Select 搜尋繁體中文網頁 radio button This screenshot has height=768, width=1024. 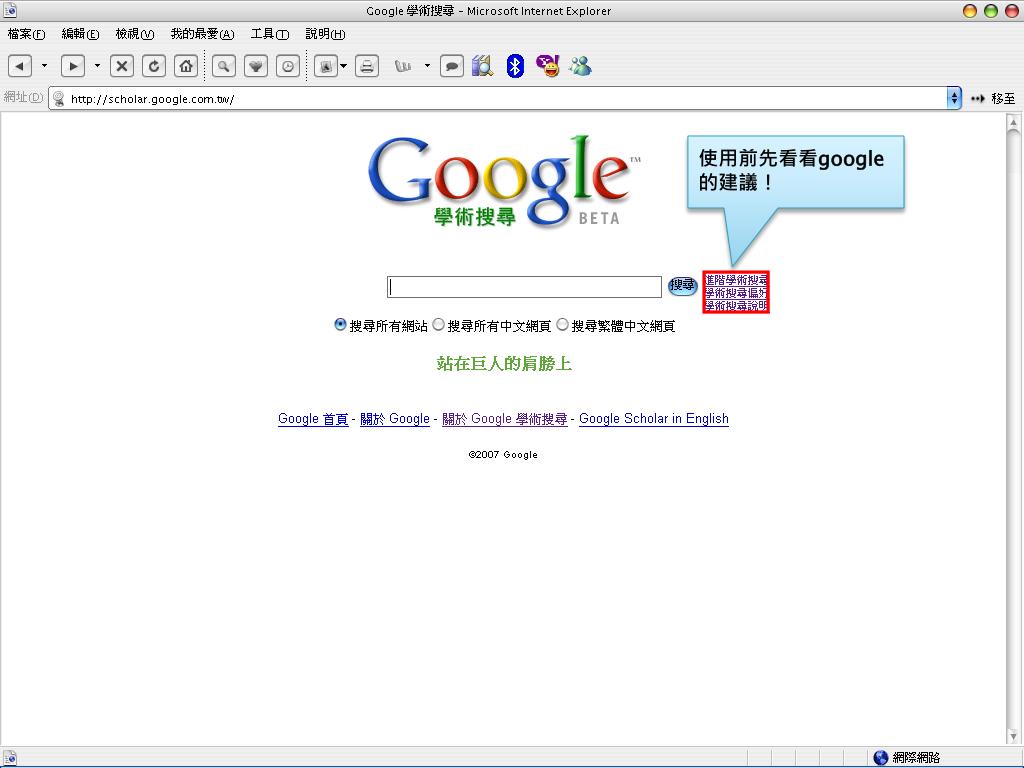tap(562, 325)
